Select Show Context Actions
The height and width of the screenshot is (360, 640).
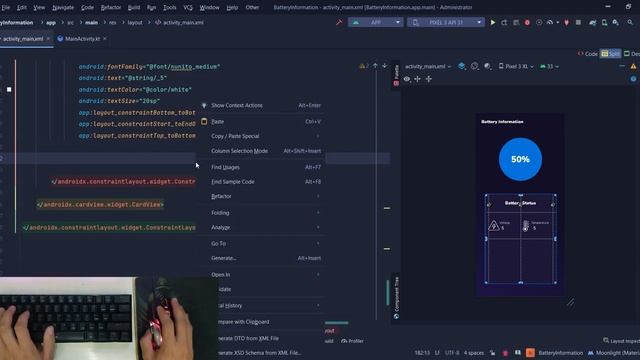(261, 105)
